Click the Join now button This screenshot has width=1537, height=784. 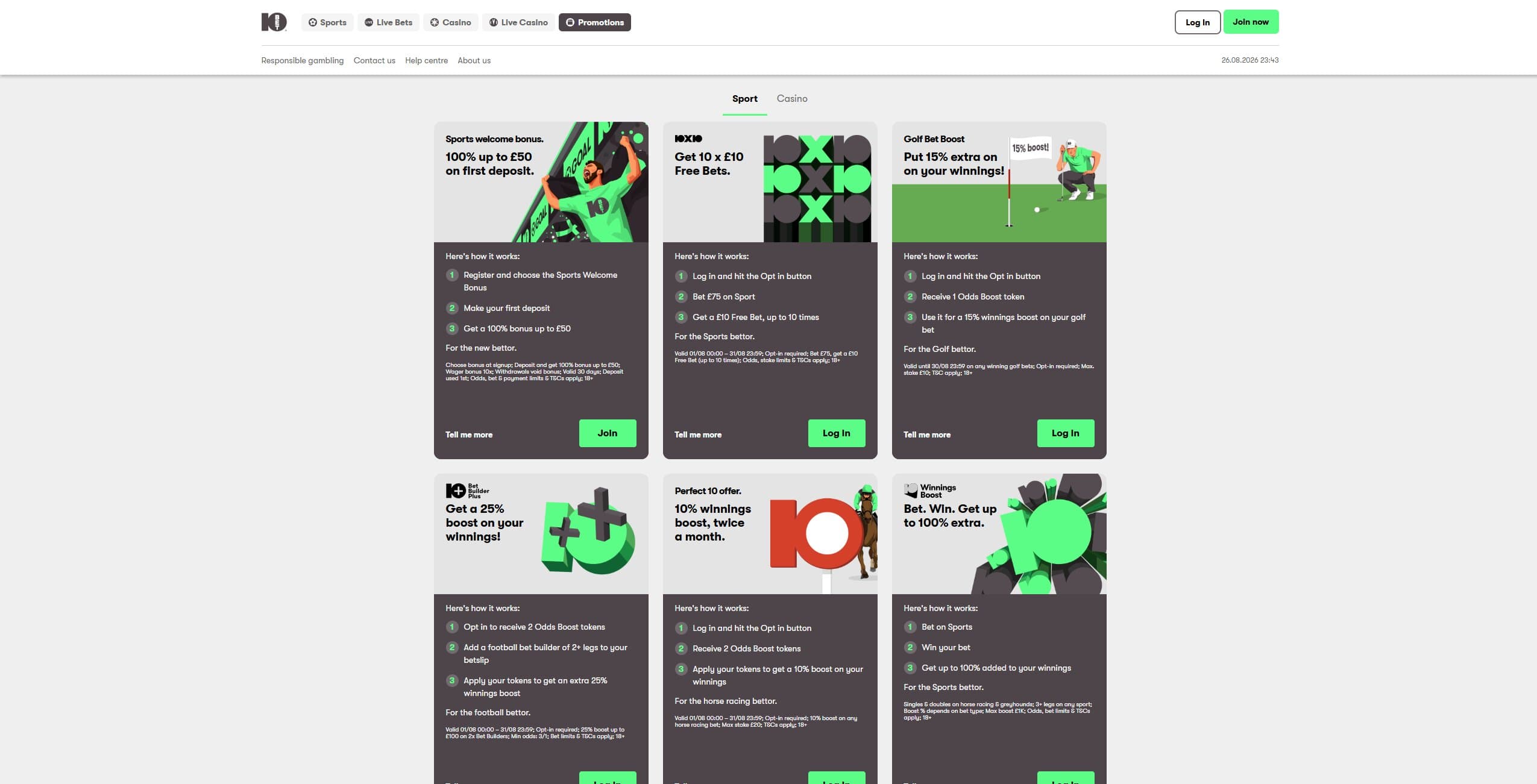[x=1251, y=22]
